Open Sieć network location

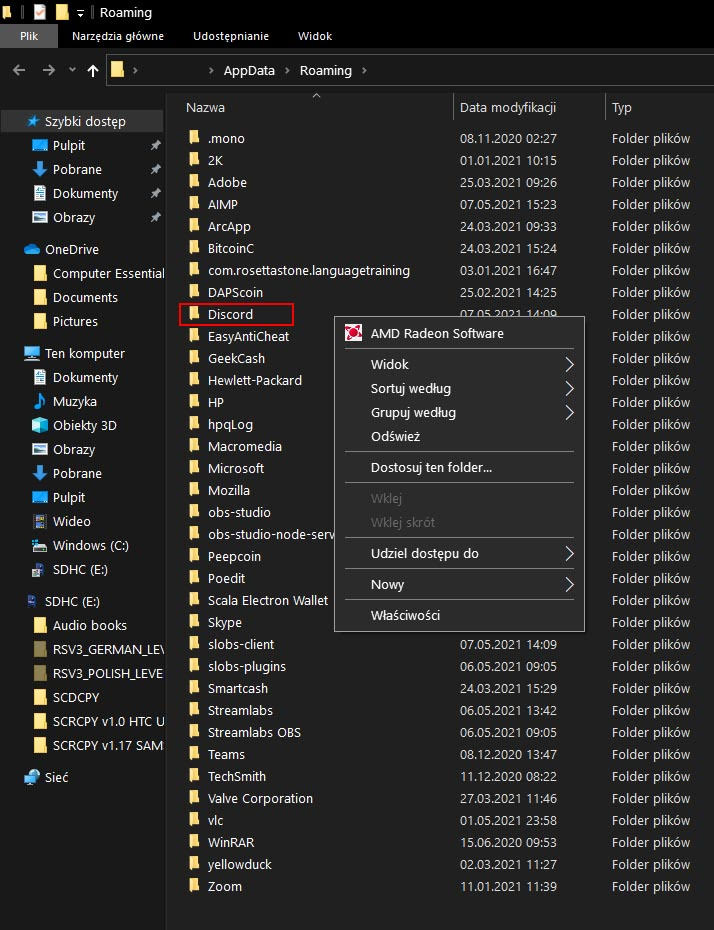click(x=56, y=777)
